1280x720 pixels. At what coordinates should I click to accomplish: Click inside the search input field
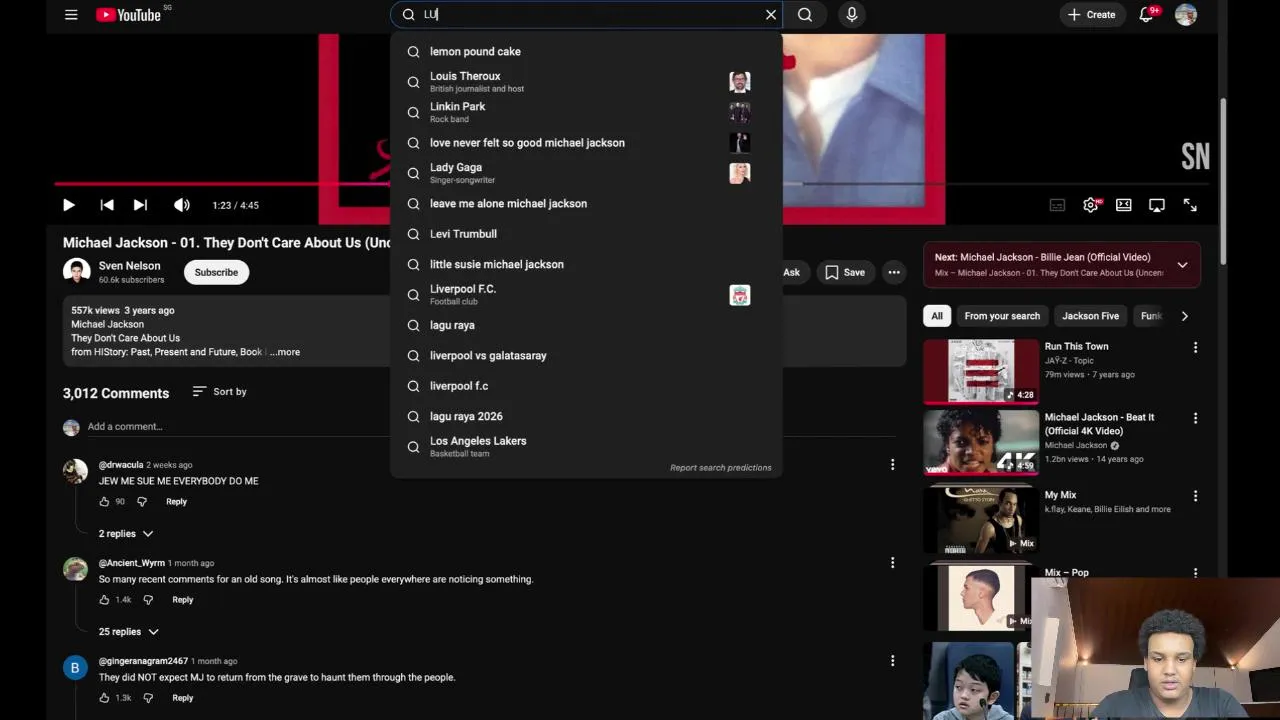click(585, 15)
